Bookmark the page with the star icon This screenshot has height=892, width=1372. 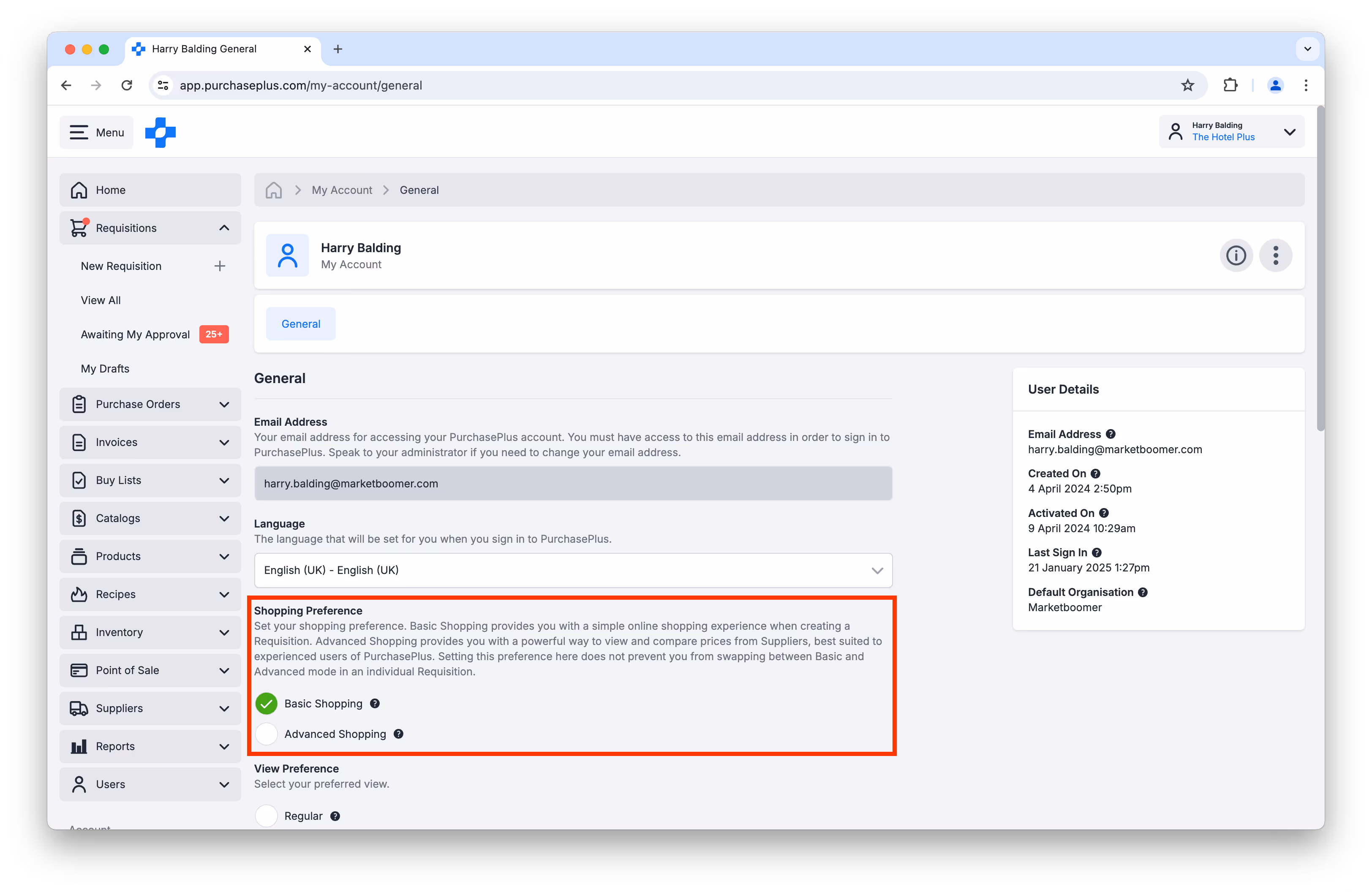pyautogui.click(x=1187, y=85)
